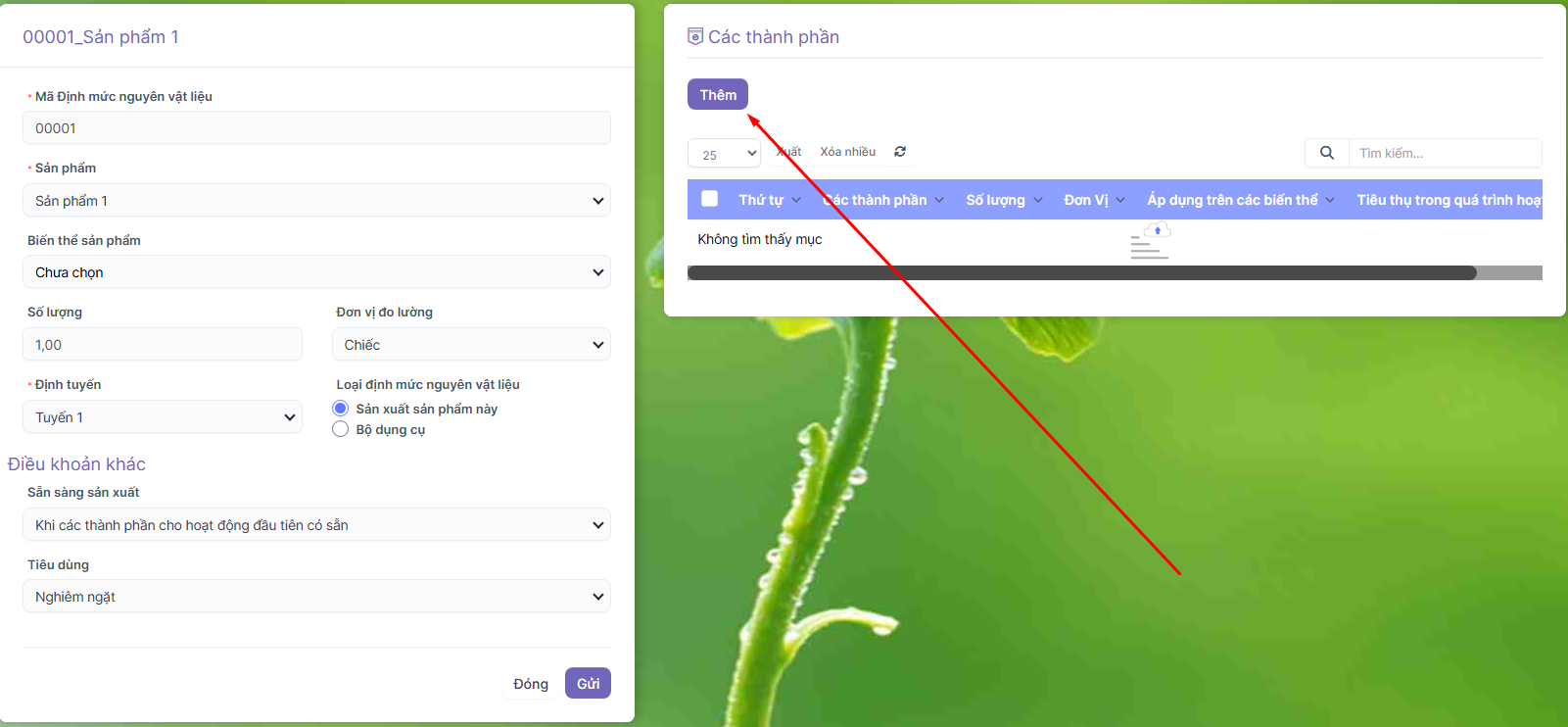Click the cloud upload empty-state icon
Image resolution: width=1568 pixels, height=727 pixels.
tap(1151, 241)
